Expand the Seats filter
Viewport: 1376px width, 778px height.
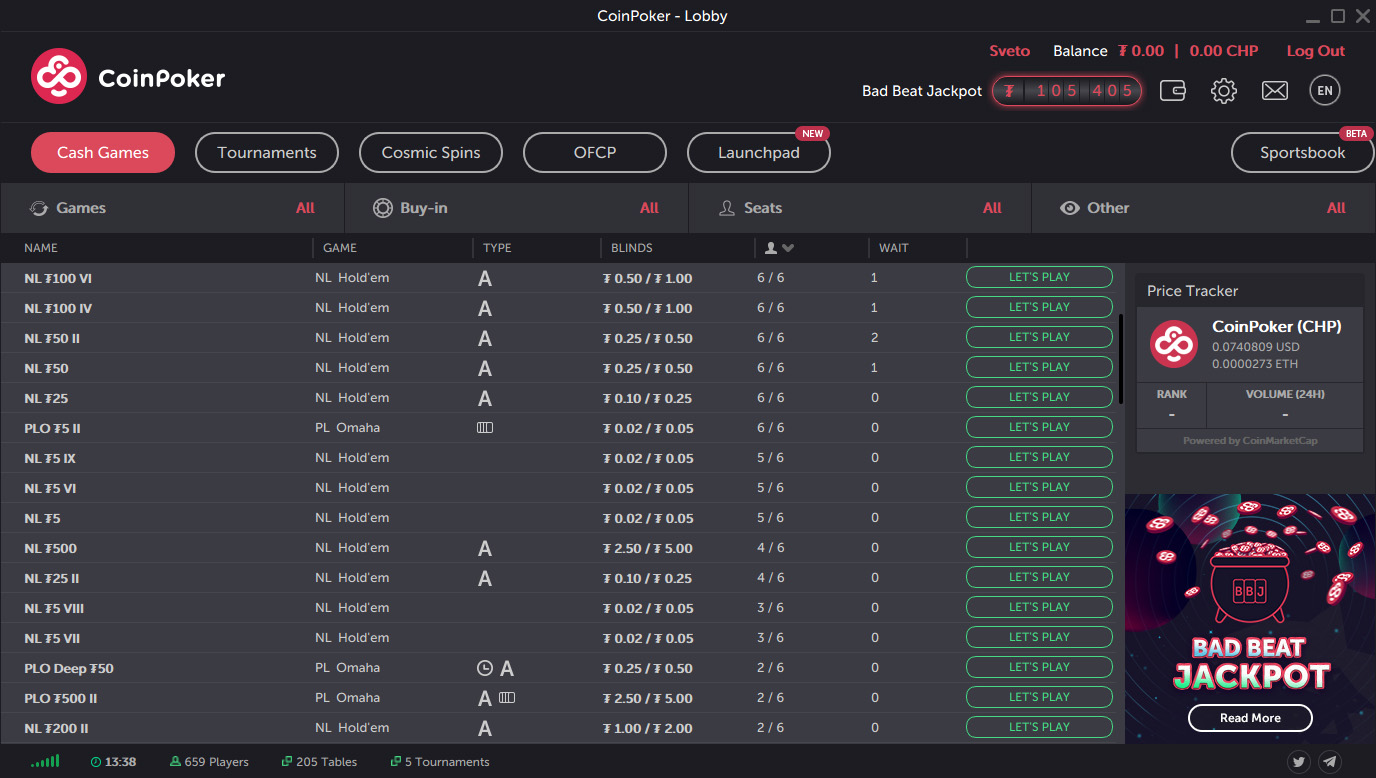(860, 208)
